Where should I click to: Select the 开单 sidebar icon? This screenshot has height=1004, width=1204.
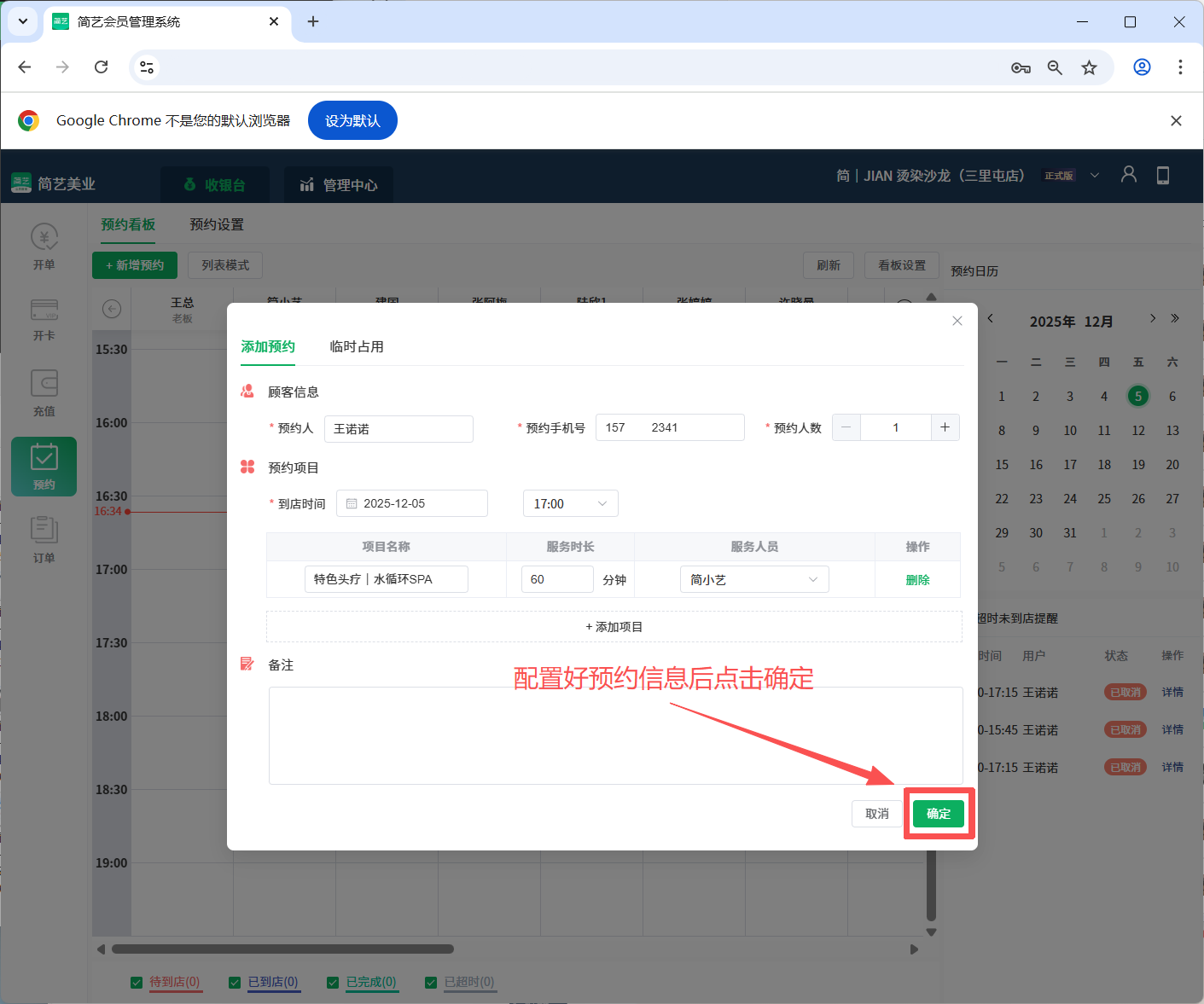[44, 247]
